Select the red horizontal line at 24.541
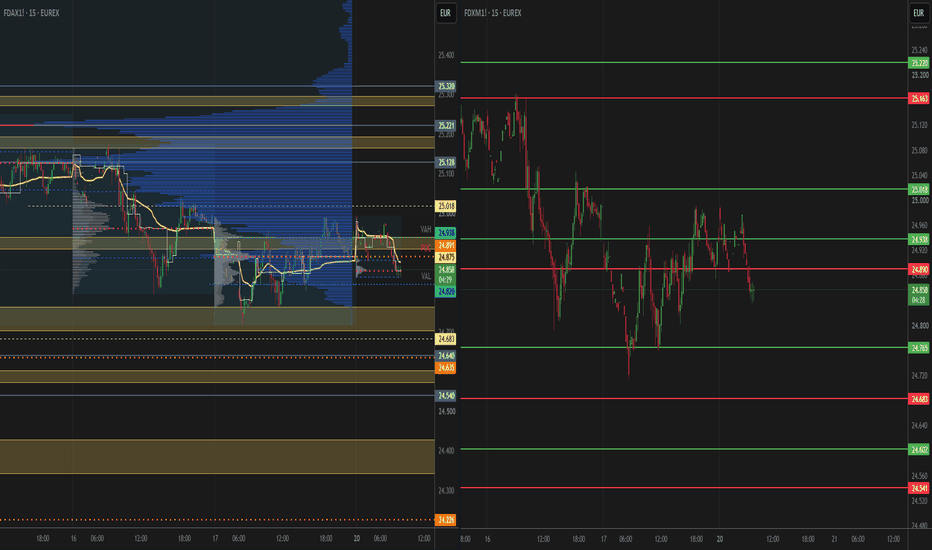This screenshot has width=932, height=550. point(684,488)
